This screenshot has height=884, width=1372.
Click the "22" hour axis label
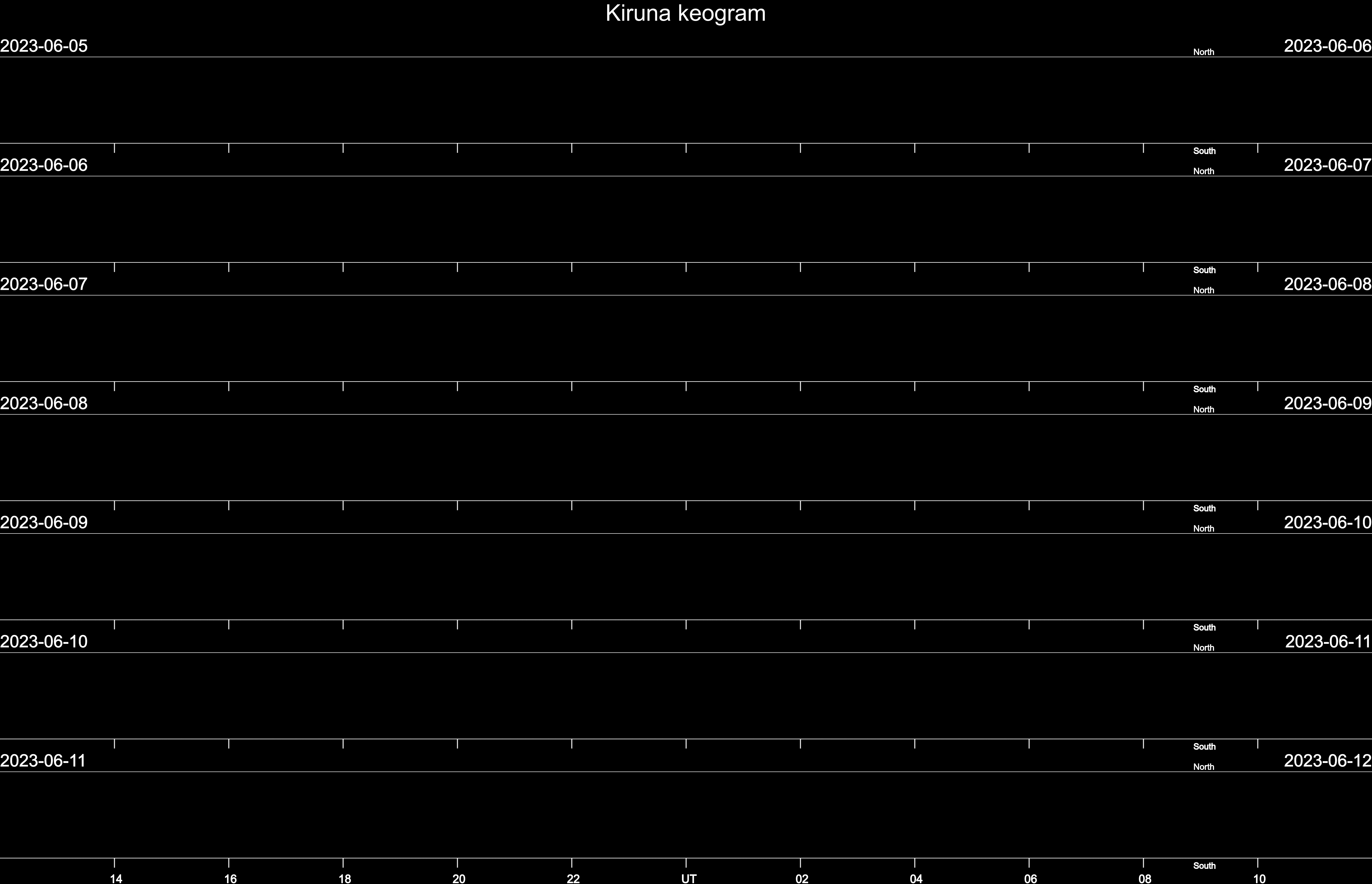click(x=573, y=878)
